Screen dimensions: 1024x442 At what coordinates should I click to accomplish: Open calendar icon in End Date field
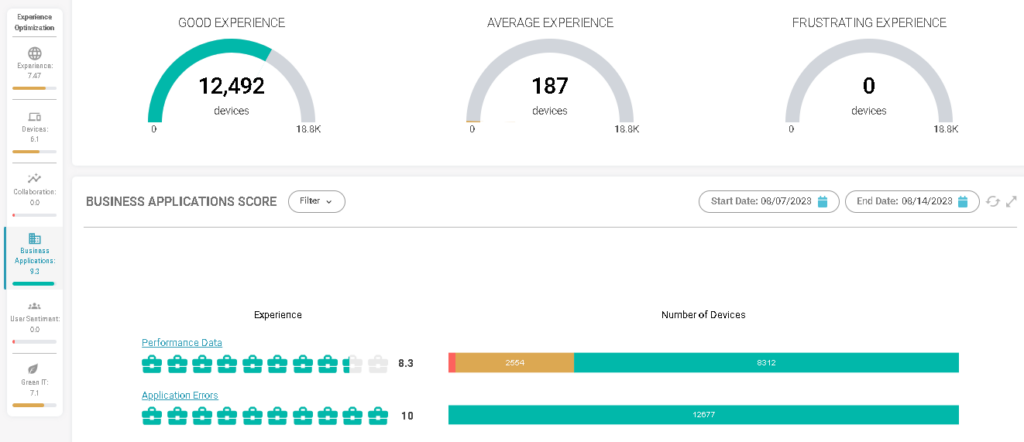tap(963, 202)
